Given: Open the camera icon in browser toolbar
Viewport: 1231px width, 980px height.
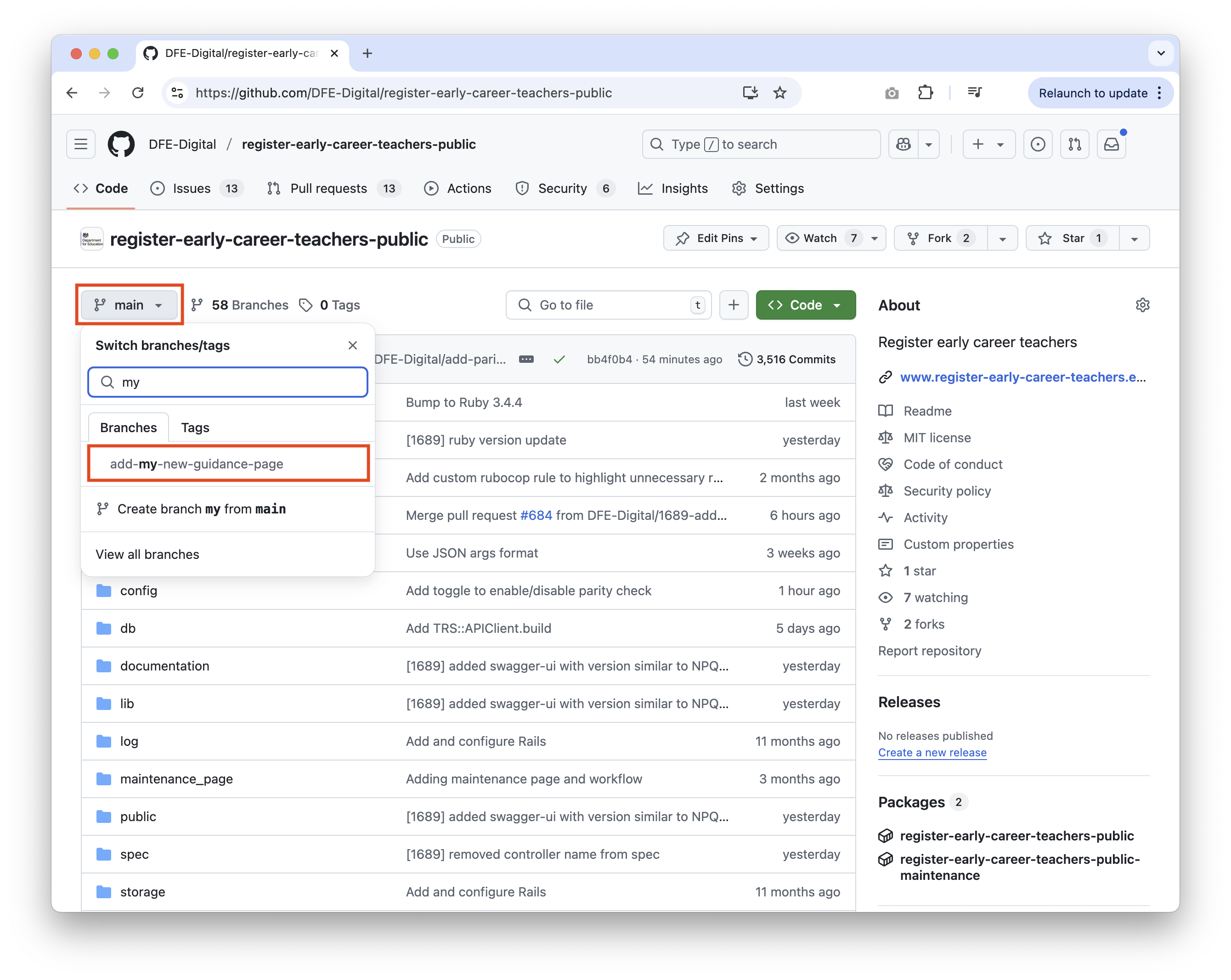Looking at the screenshot, I should pos(891,92).
